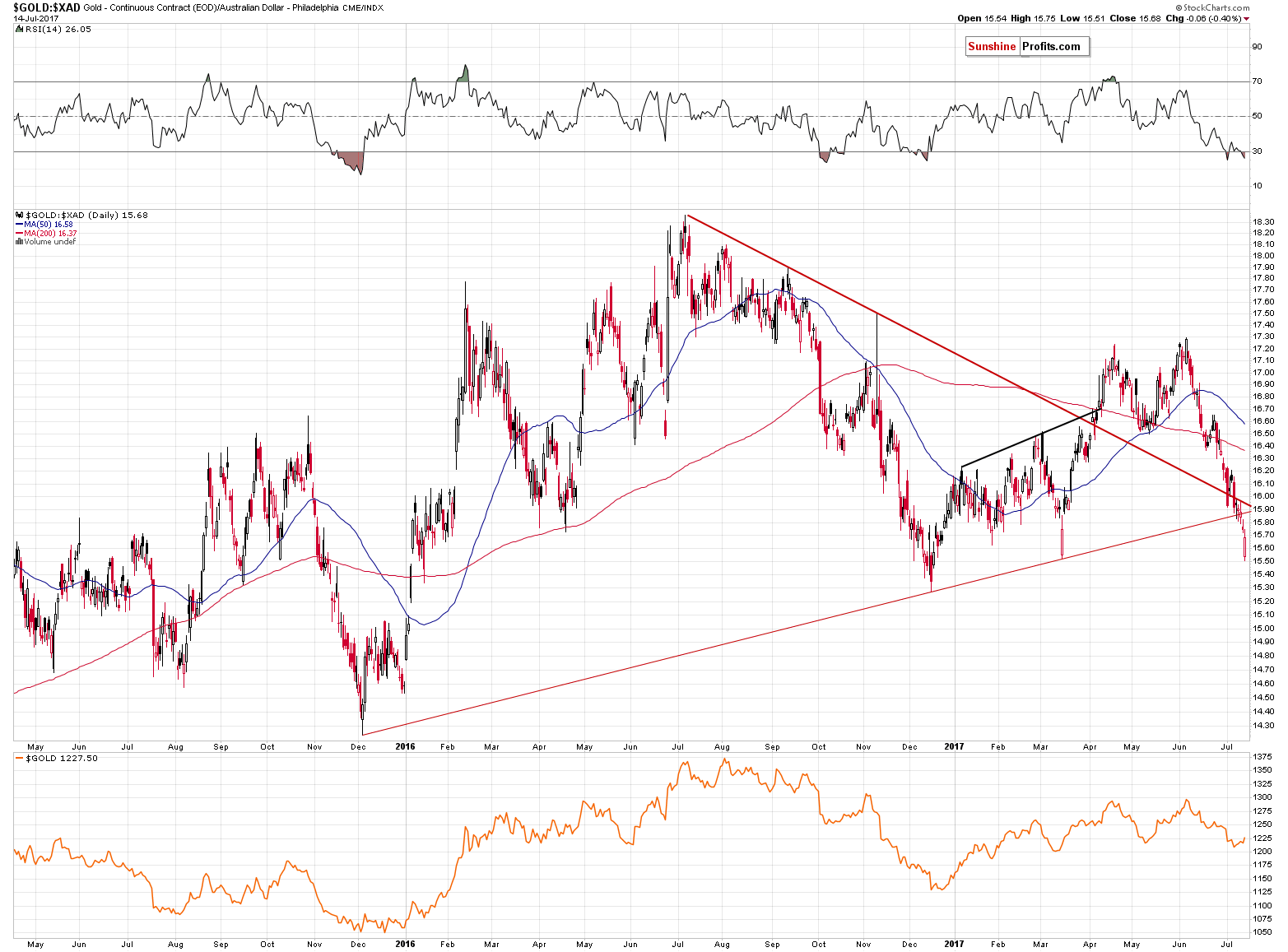Click the 14.30 price axis label

pyautogui.click(x=1262, y=725)
